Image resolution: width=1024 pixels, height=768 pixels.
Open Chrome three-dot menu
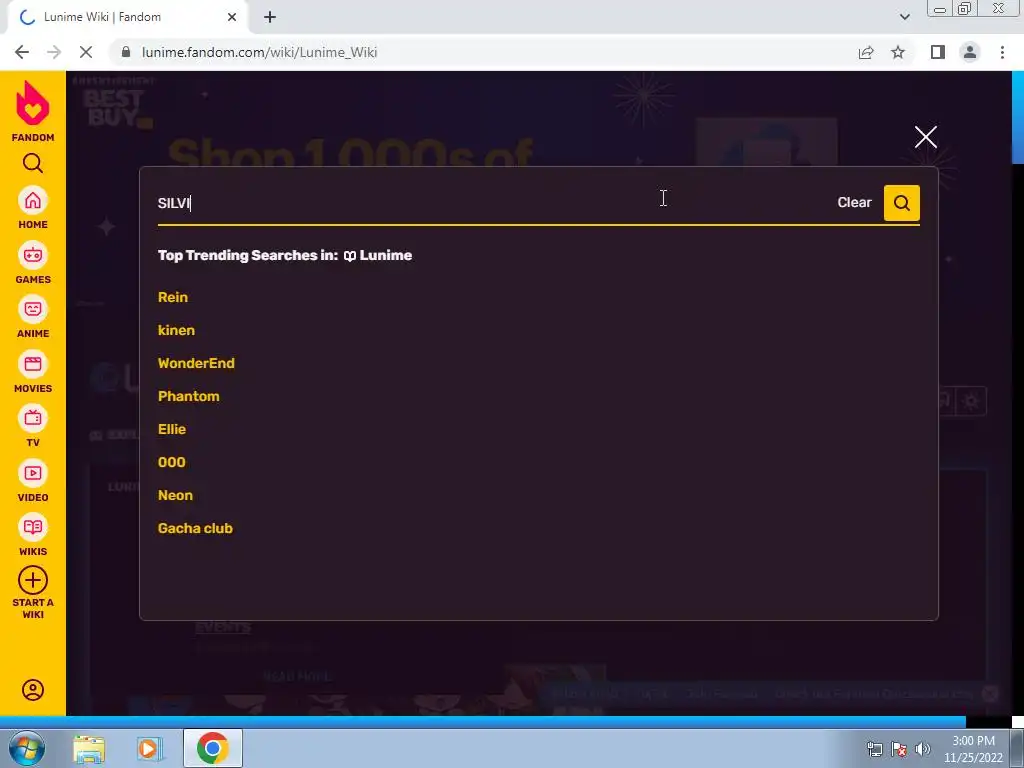(1002, 52)
